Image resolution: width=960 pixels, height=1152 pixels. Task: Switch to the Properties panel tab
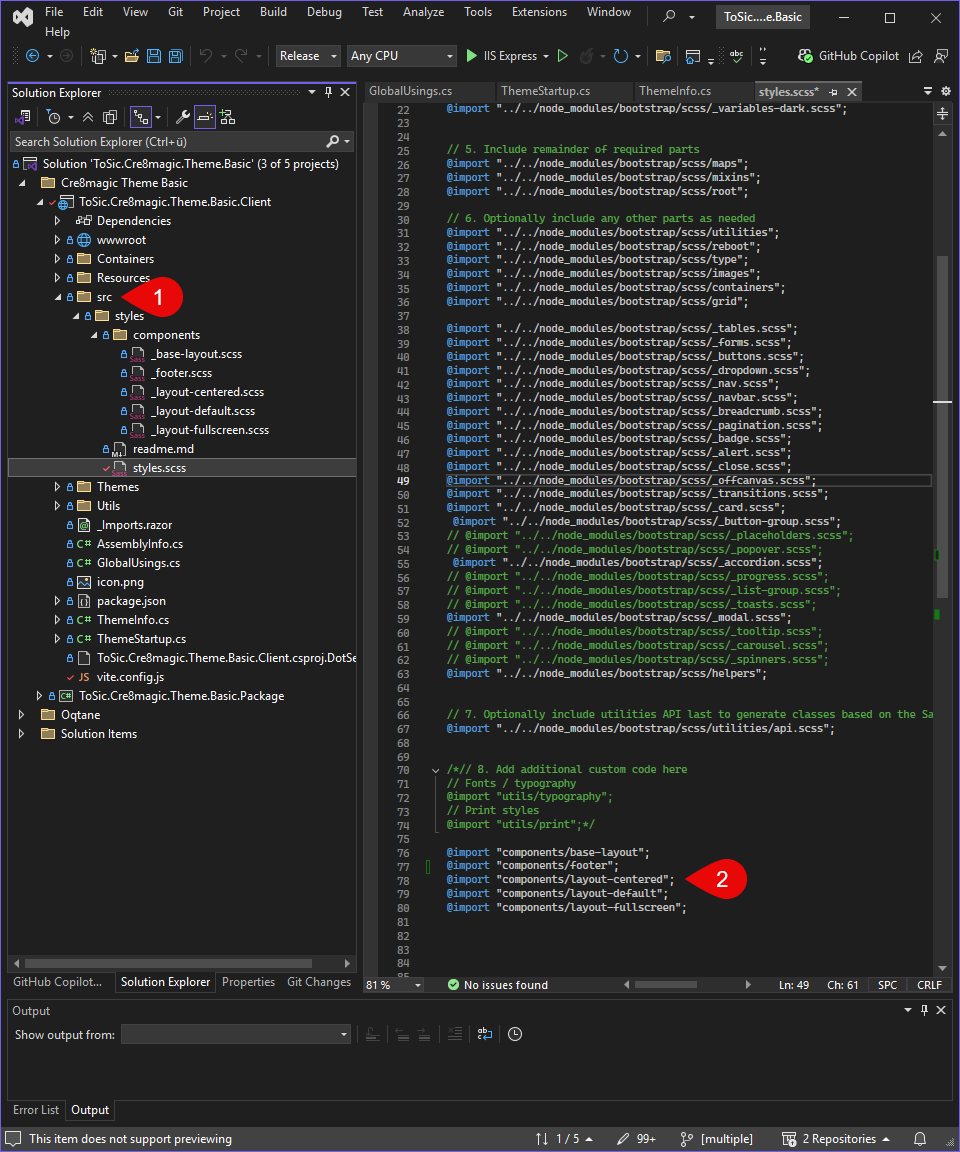pos(248,982)
